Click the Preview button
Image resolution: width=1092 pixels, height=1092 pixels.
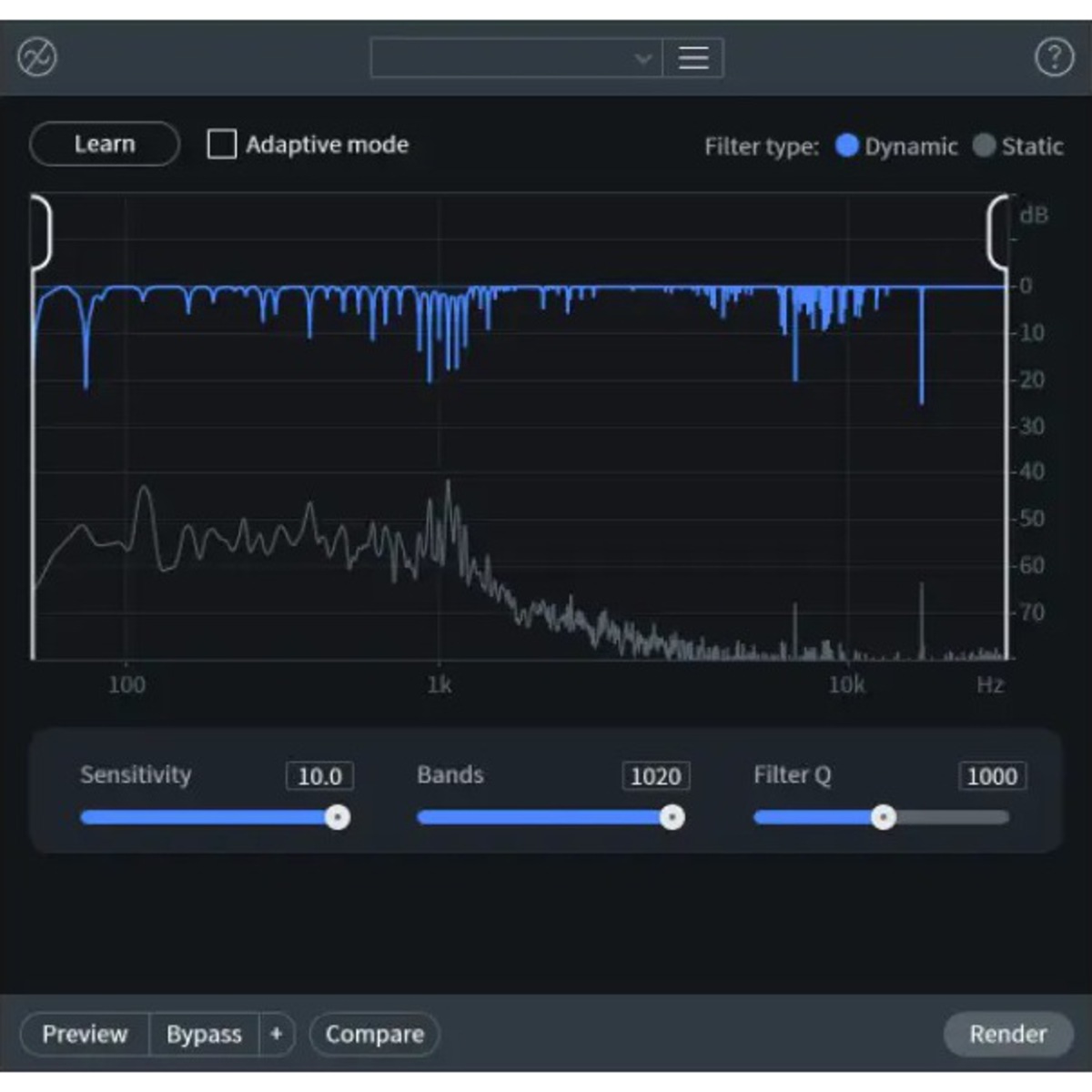coord(85,1034)
